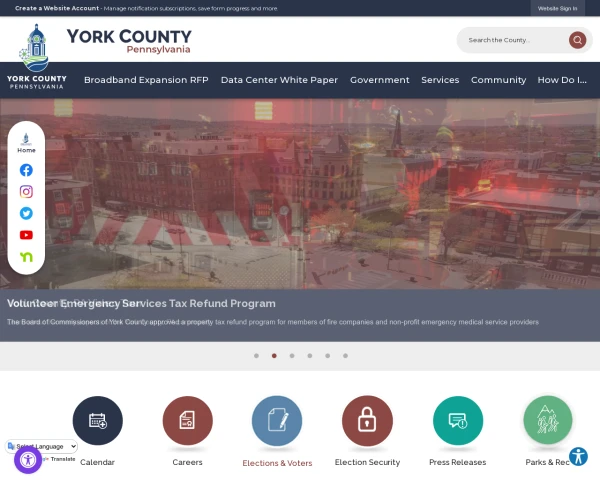Select the first carousel slide dot

tap(256, 356)
